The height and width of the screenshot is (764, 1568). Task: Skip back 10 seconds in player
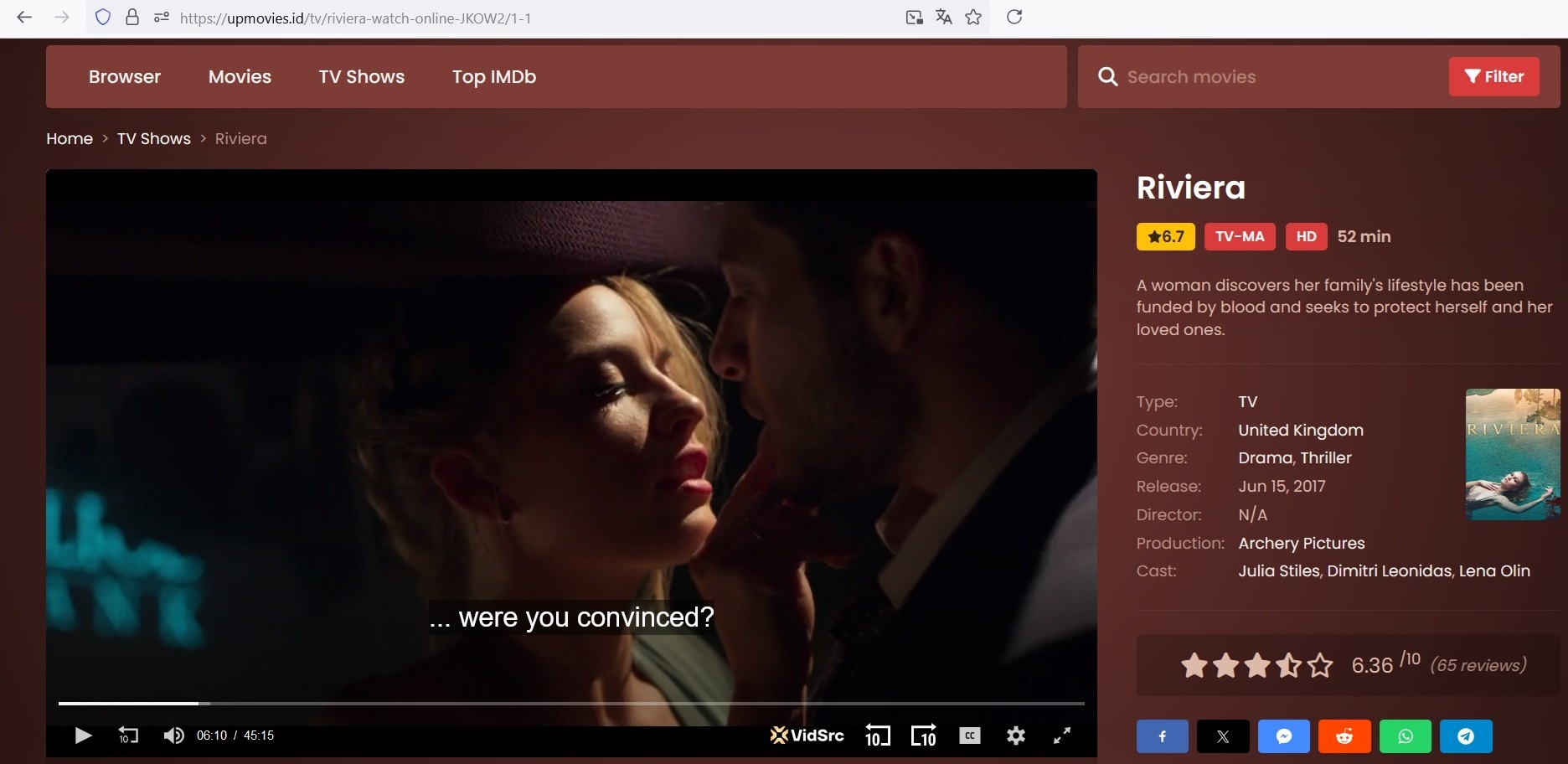[x=877, y=736]
